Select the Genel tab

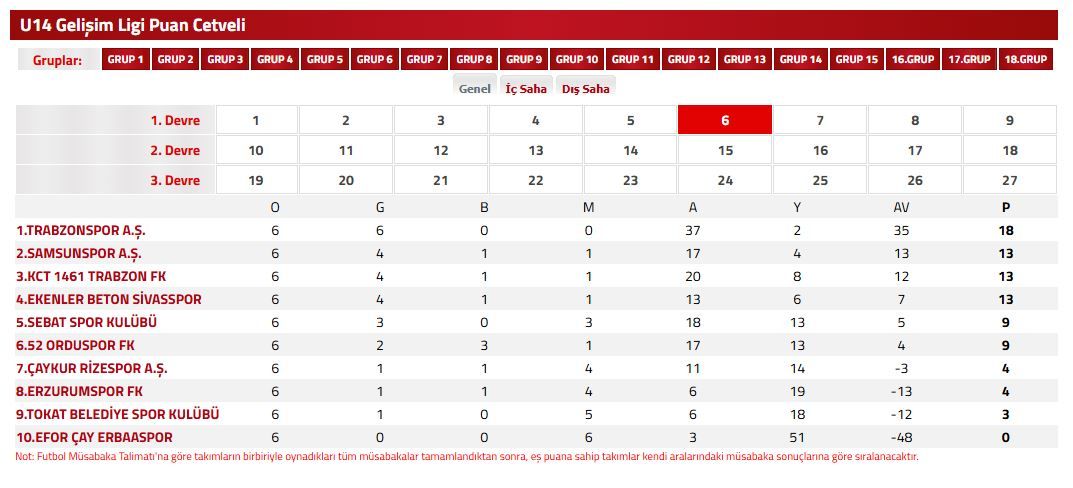pos(475,89)
